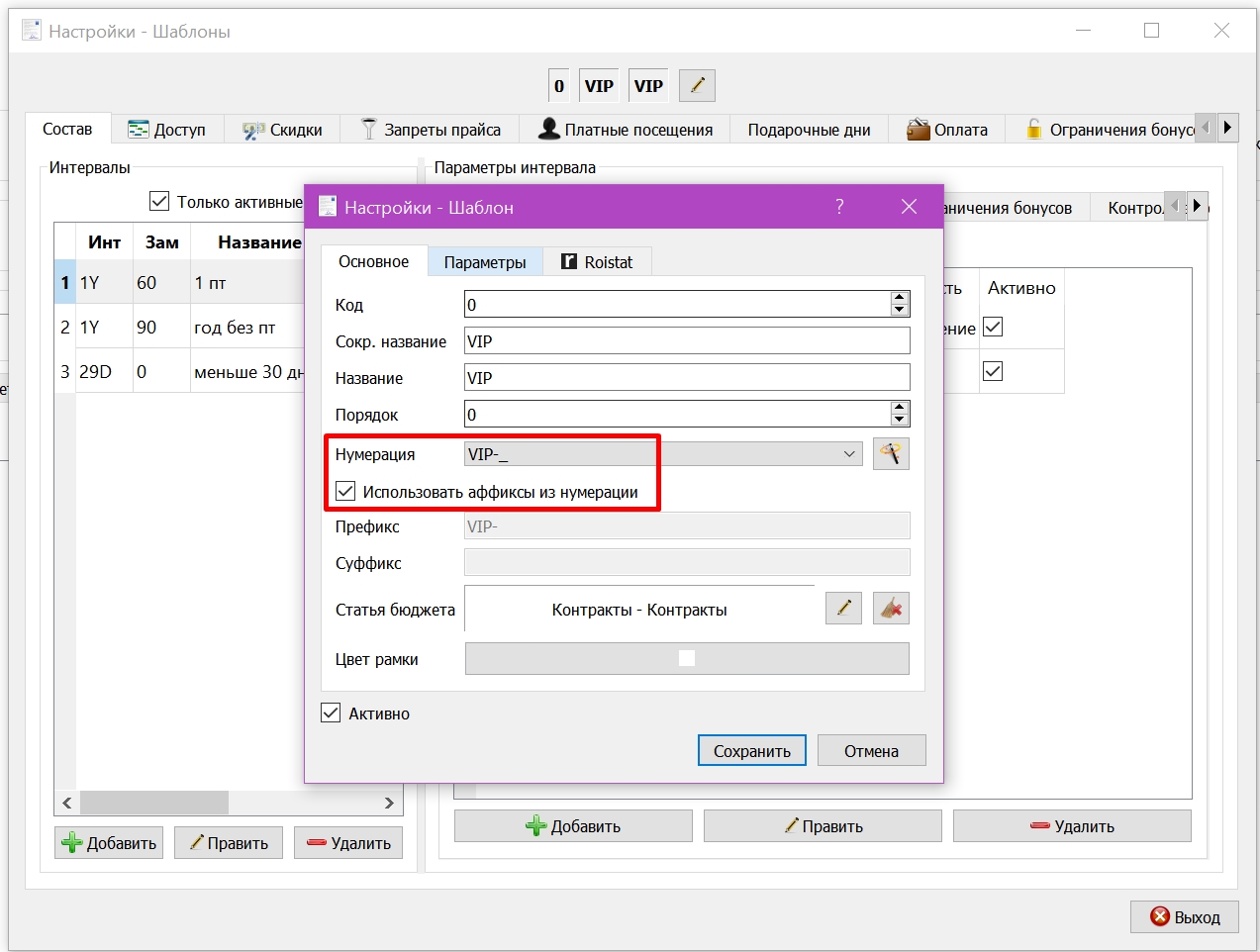This screenshot has height=952, width=1260.
Task: Open the Roistat tab
Action: [597, 262]
